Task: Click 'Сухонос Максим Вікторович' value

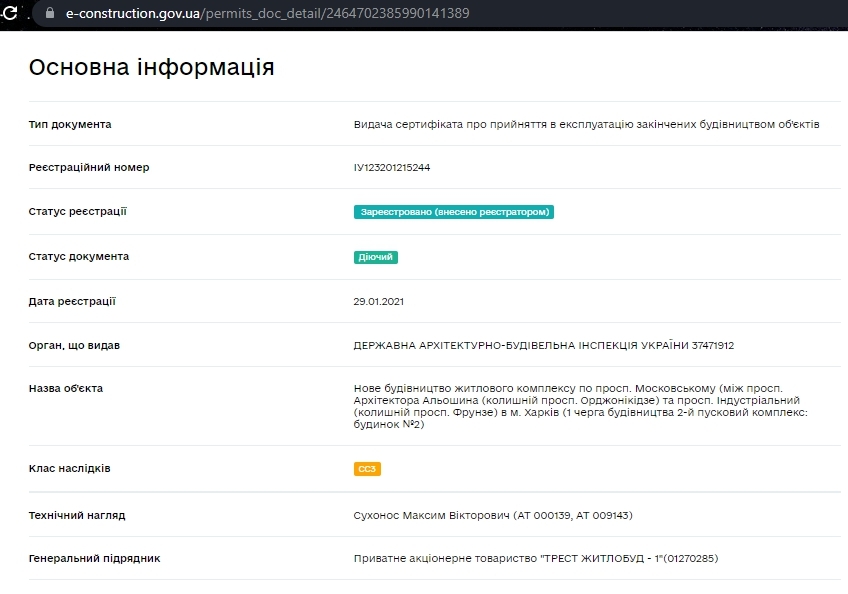Action: click(493, 516)
